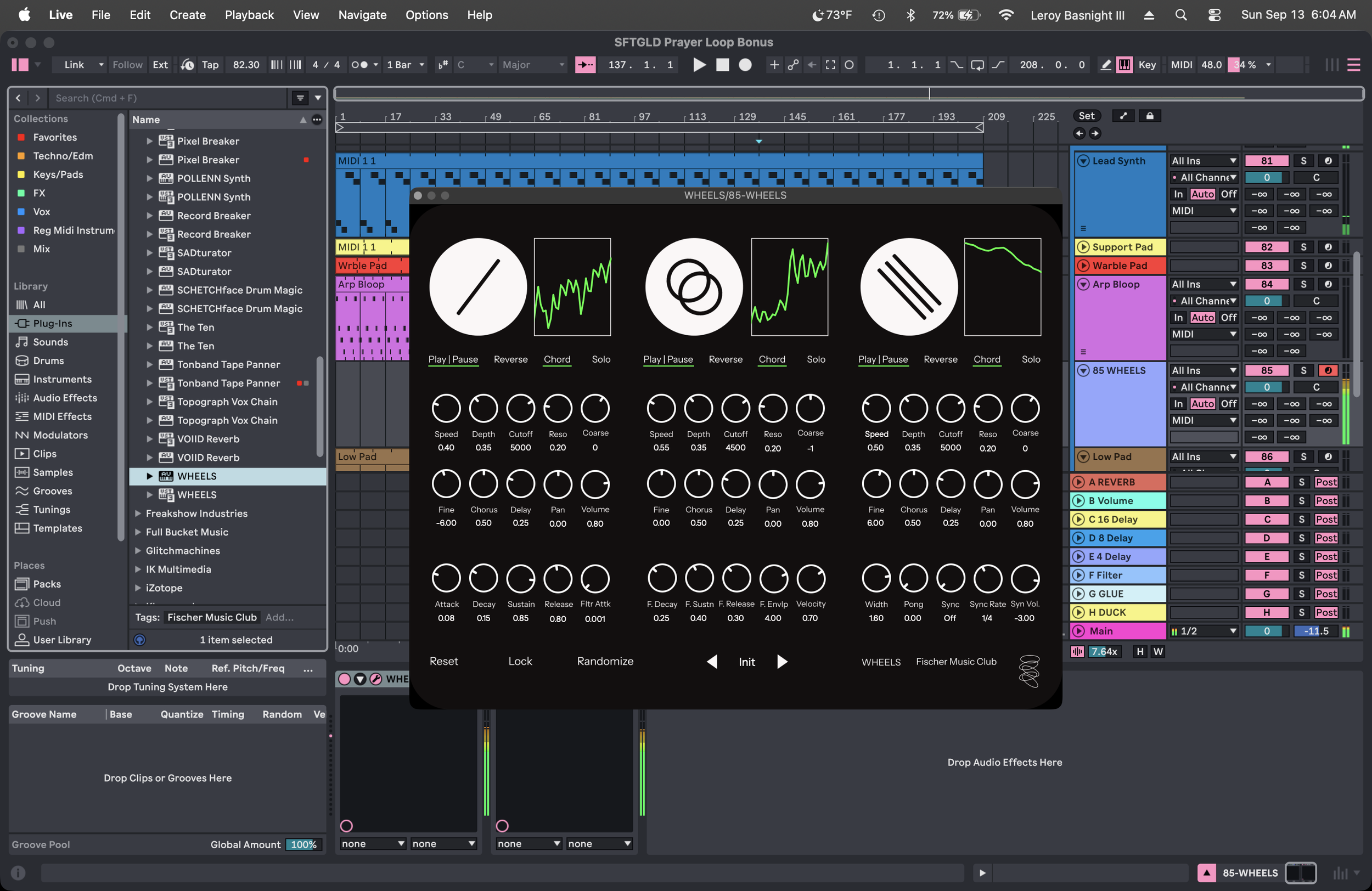The image size is (1372, 891).
Task: Open the Main output 1/2 dropdown
Action: 1204,631
